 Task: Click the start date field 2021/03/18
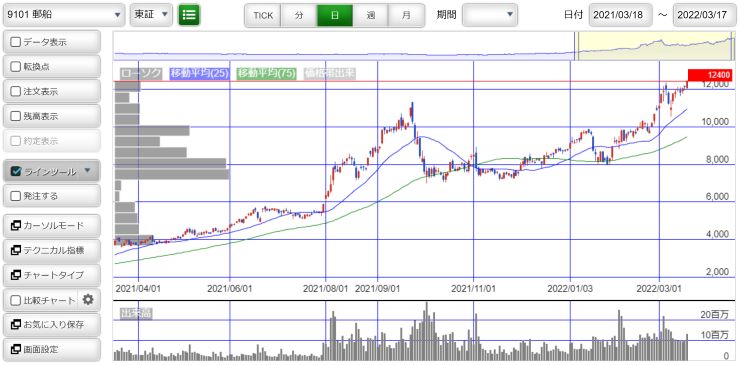[621, 15]
